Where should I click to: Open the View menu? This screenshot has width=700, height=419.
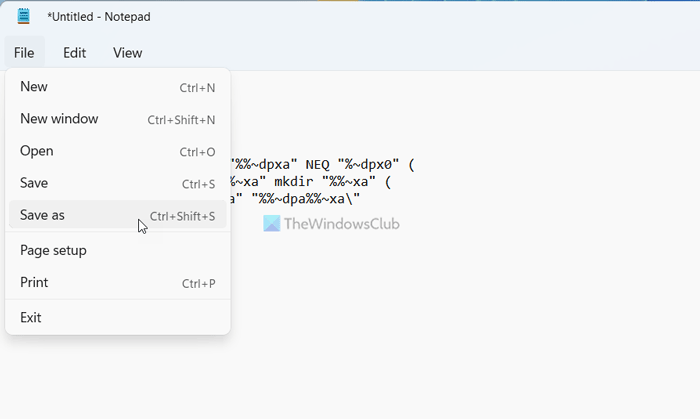tap(127, 53)
